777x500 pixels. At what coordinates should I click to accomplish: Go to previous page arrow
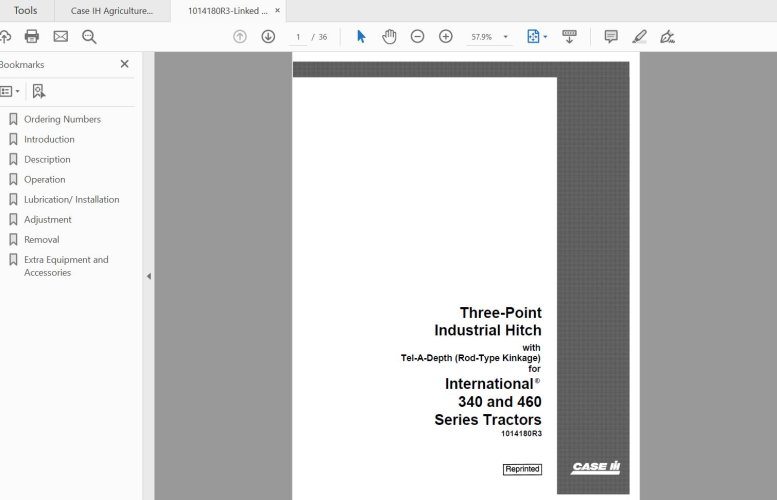click(240, 37)
